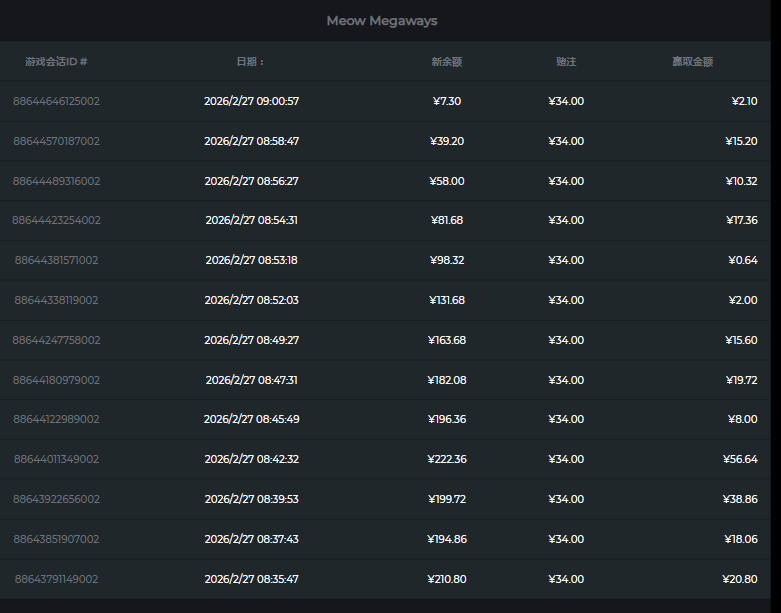Open session ID 88644646125002
The image size is (781, 613).
56,101
